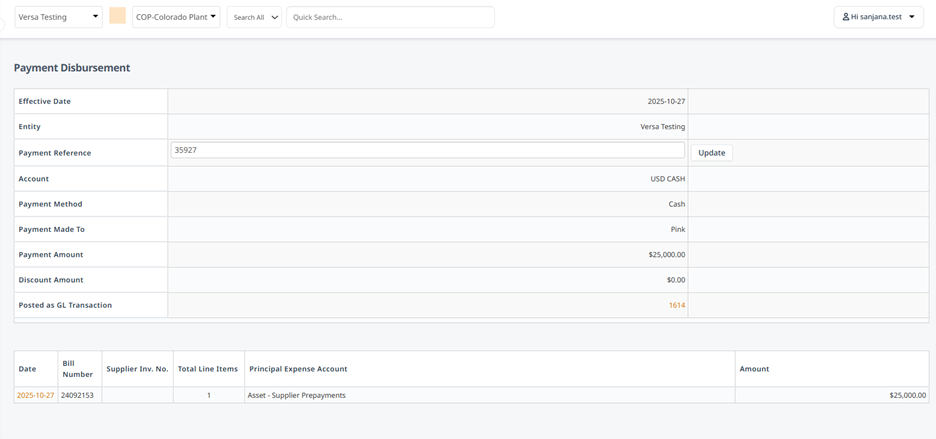Click the Update button

click(712, 153)
